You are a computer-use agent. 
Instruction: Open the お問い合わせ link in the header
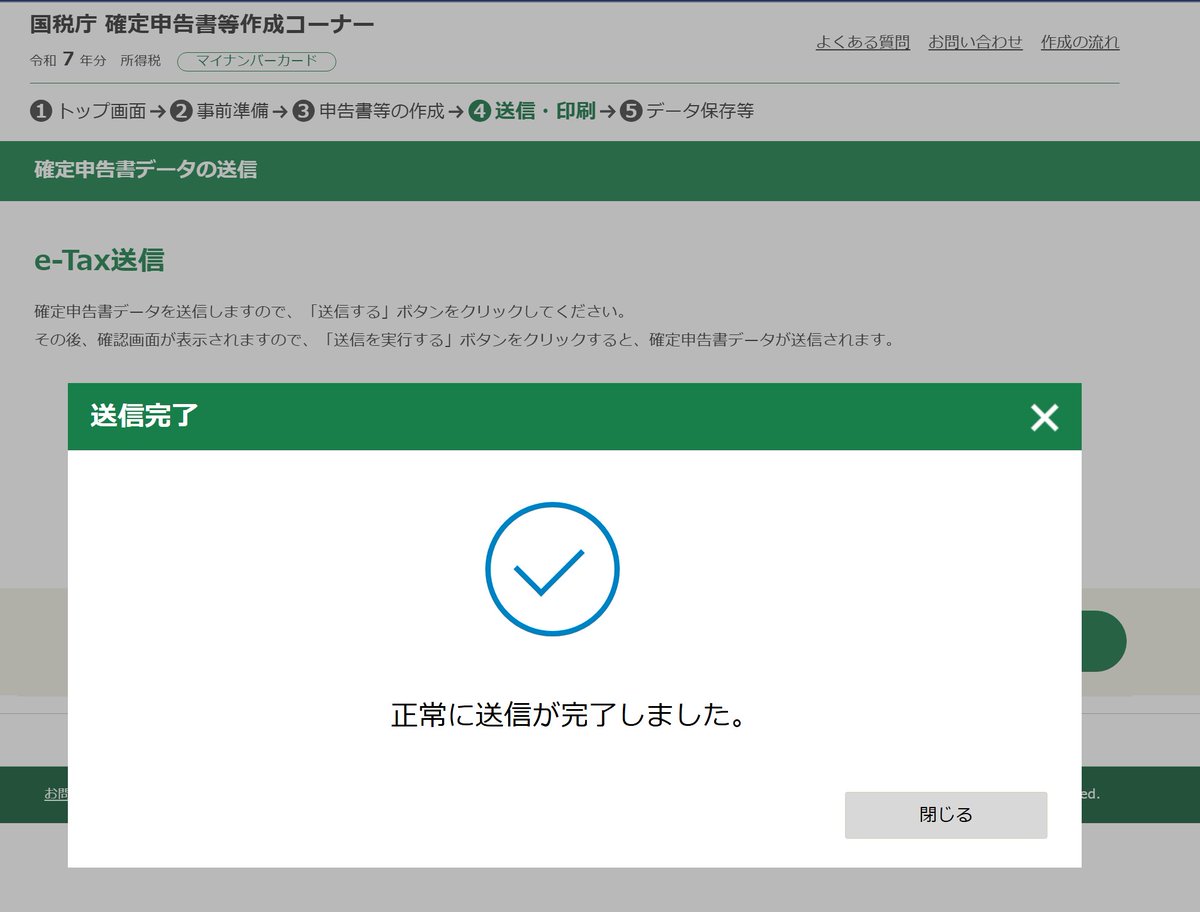975,42
